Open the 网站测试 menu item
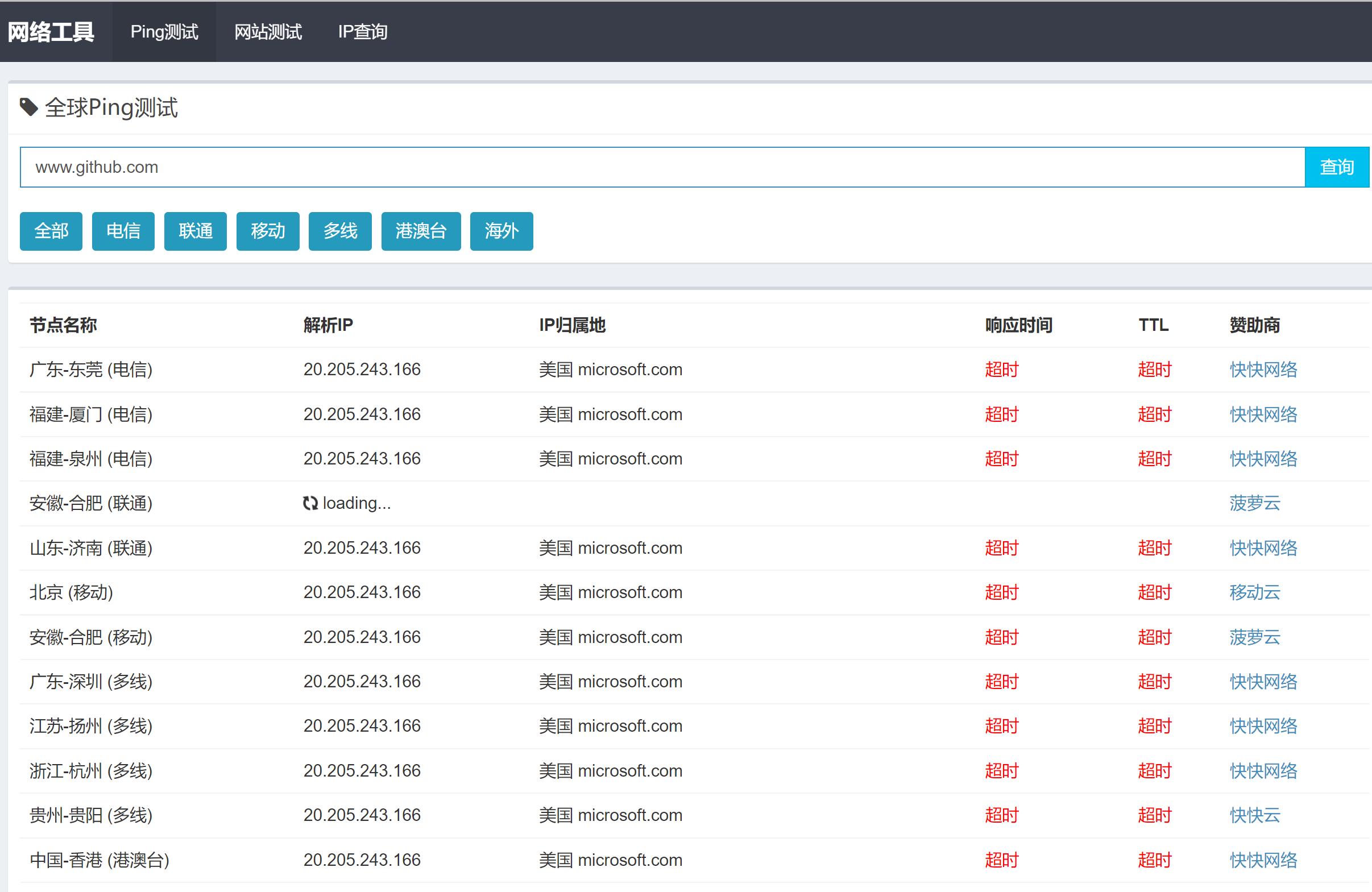This screenshot has width=1372, height=892. [x=268, y=32]
